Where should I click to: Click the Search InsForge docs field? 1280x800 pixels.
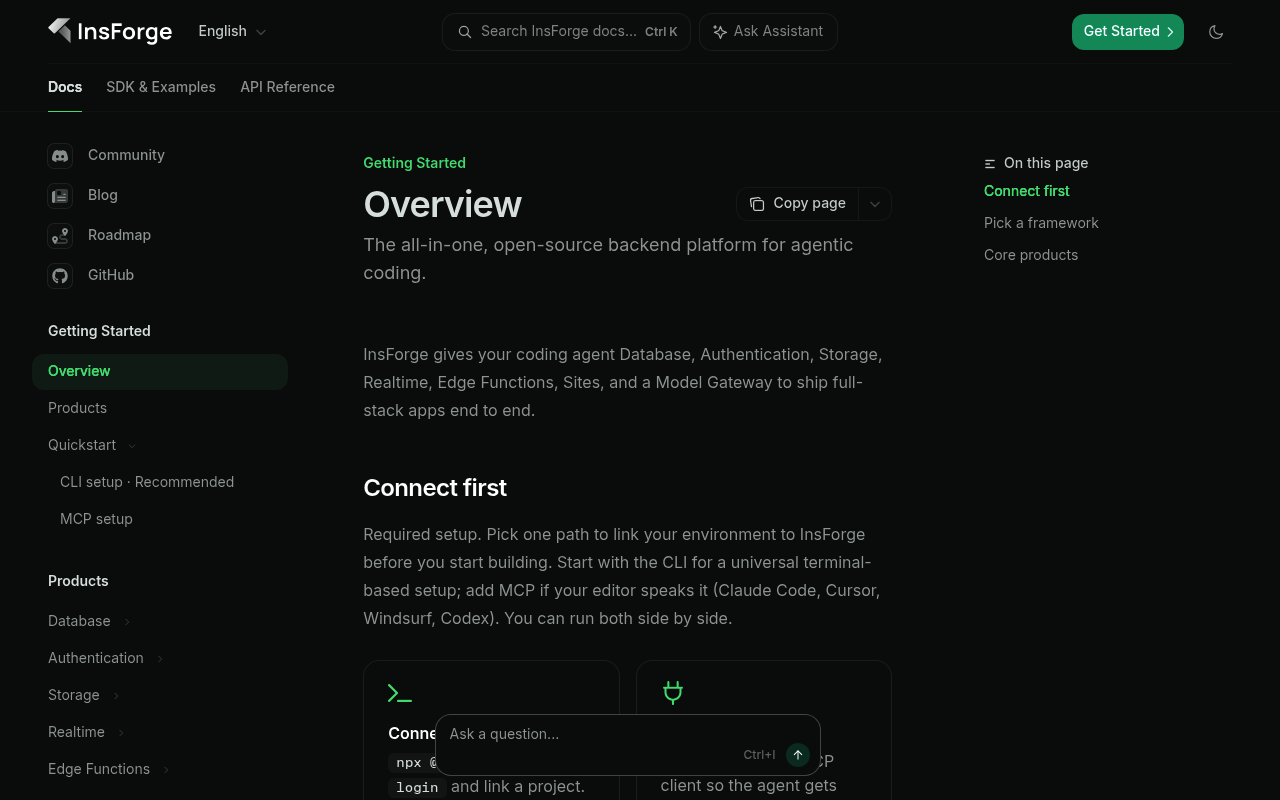pyautogui.click(x=566, y=32)
